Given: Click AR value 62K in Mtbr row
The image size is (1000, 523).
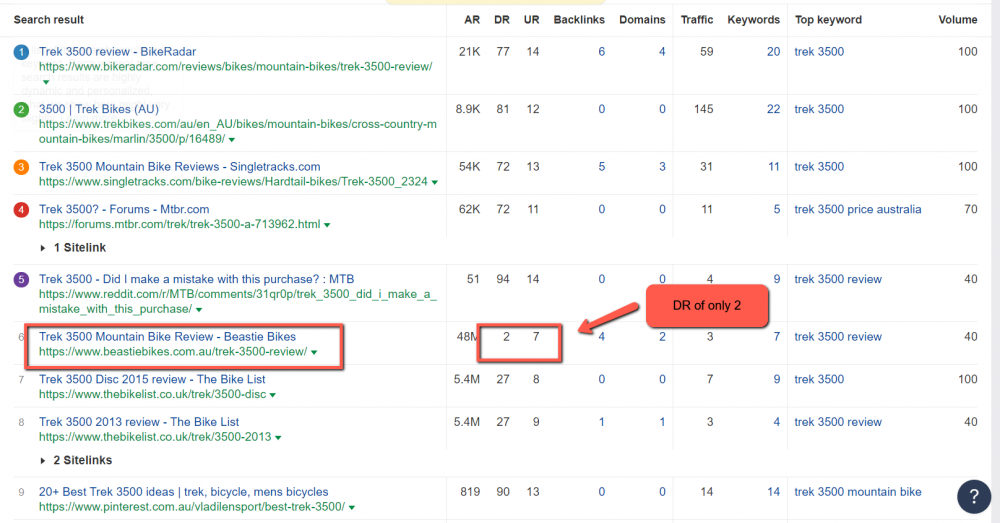Looking at the screenshot, I should click(469, 209).
